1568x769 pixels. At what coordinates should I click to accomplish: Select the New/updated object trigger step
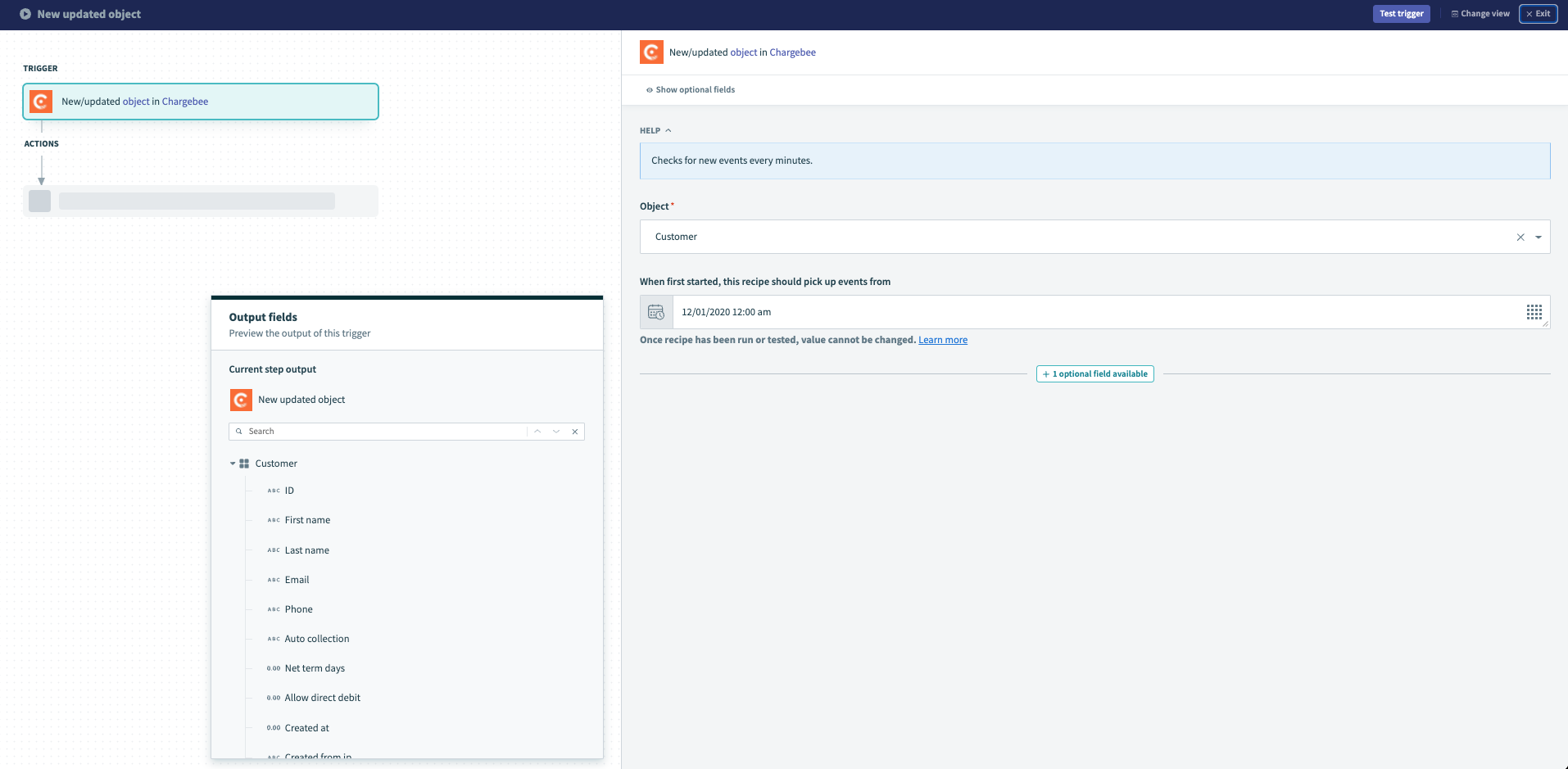tap(199, 101)
